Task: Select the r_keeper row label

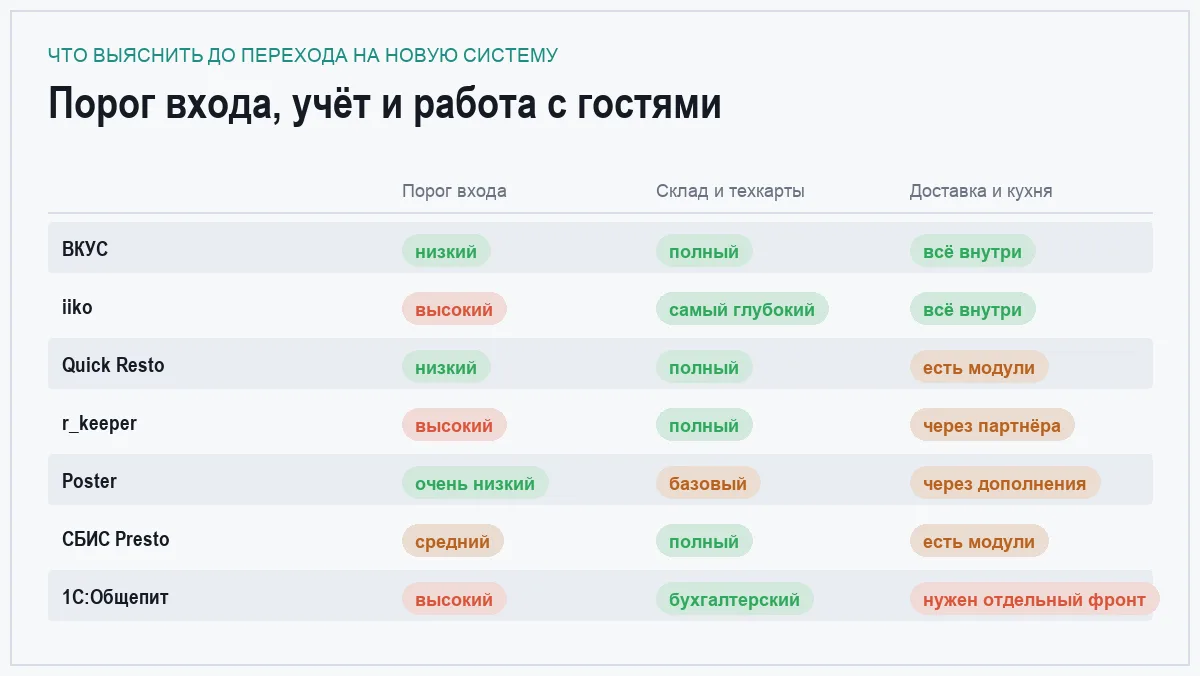Action: [99, 423]
